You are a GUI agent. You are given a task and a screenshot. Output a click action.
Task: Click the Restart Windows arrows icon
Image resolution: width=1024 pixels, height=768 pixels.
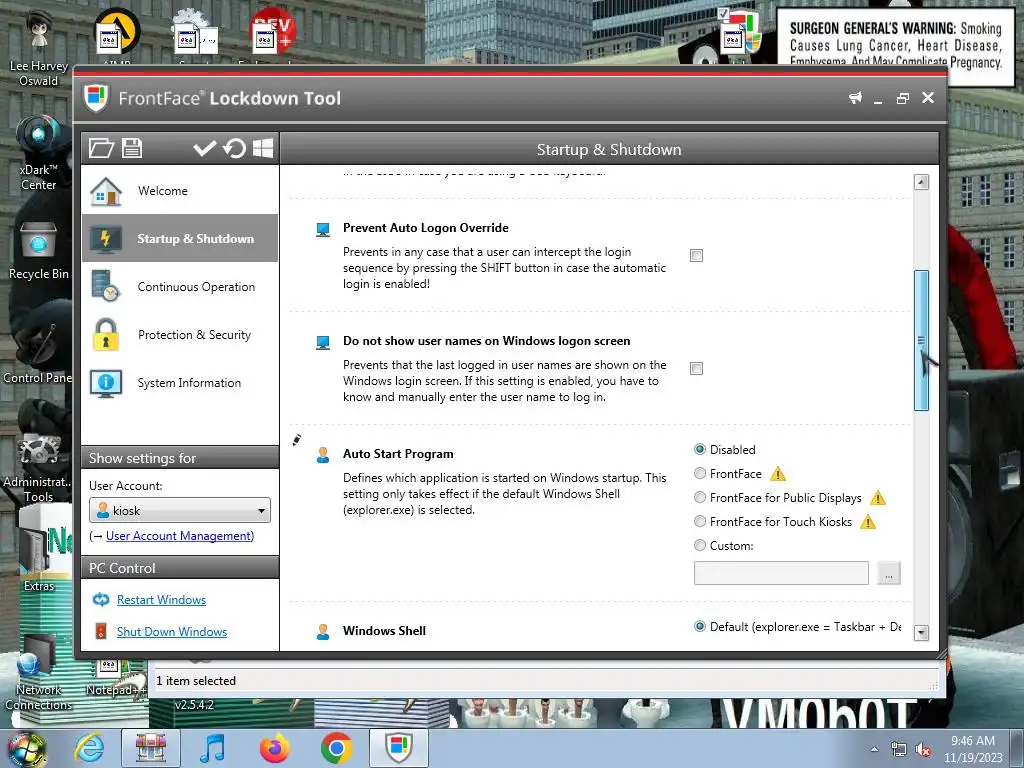[101, 600]
